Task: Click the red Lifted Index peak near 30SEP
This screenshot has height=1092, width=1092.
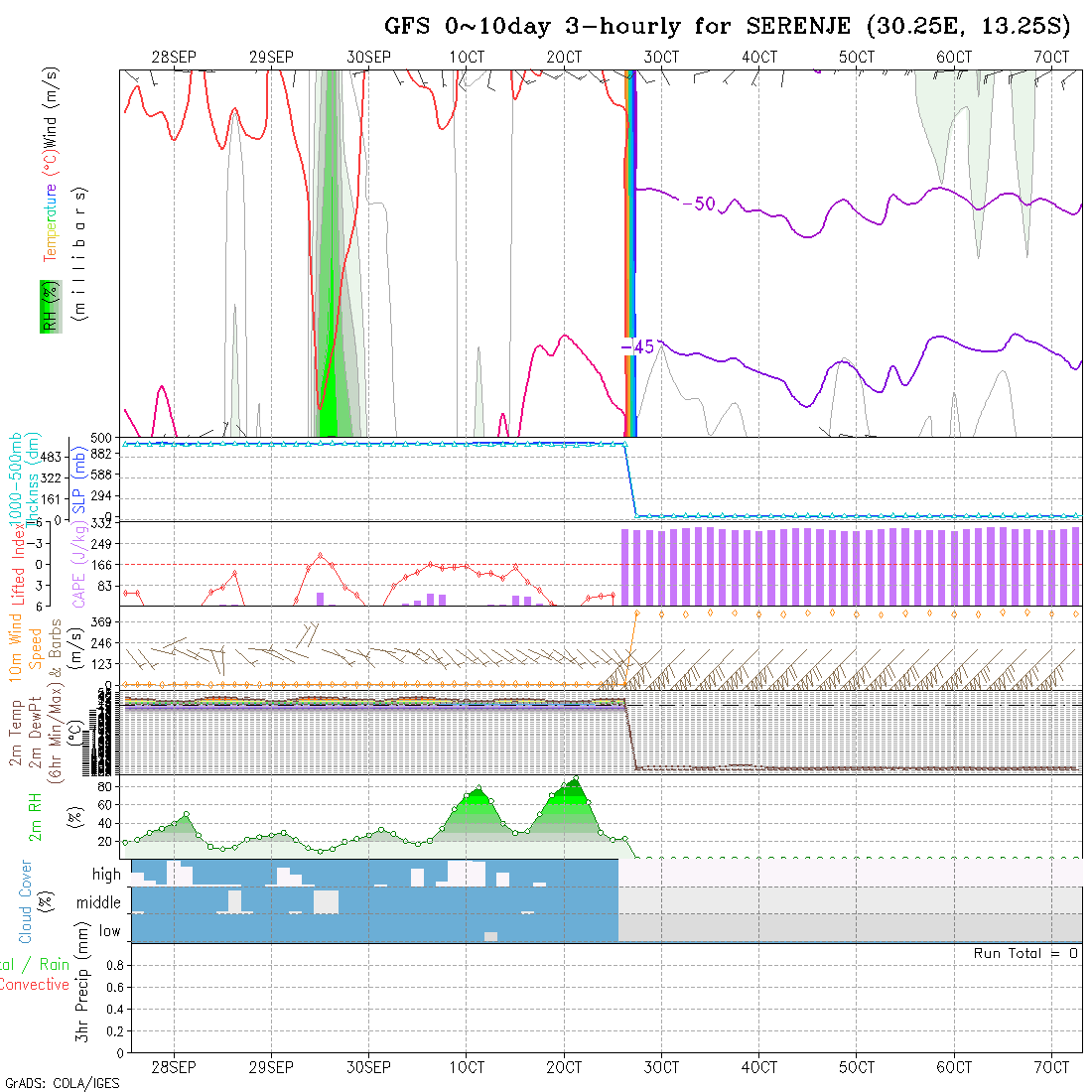Action: pyautogui.click(x=320, y=555)
